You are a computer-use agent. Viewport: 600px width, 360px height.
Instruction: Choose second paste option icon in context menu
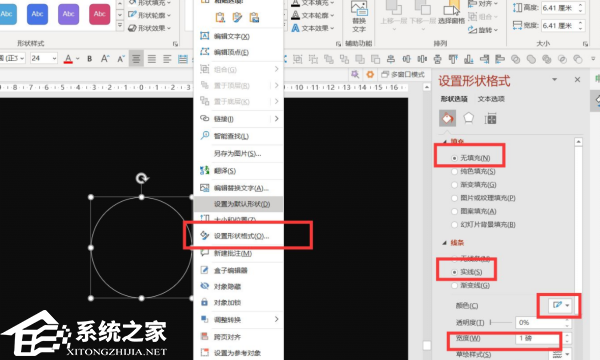pyautogui.click(x=237, y=17)
